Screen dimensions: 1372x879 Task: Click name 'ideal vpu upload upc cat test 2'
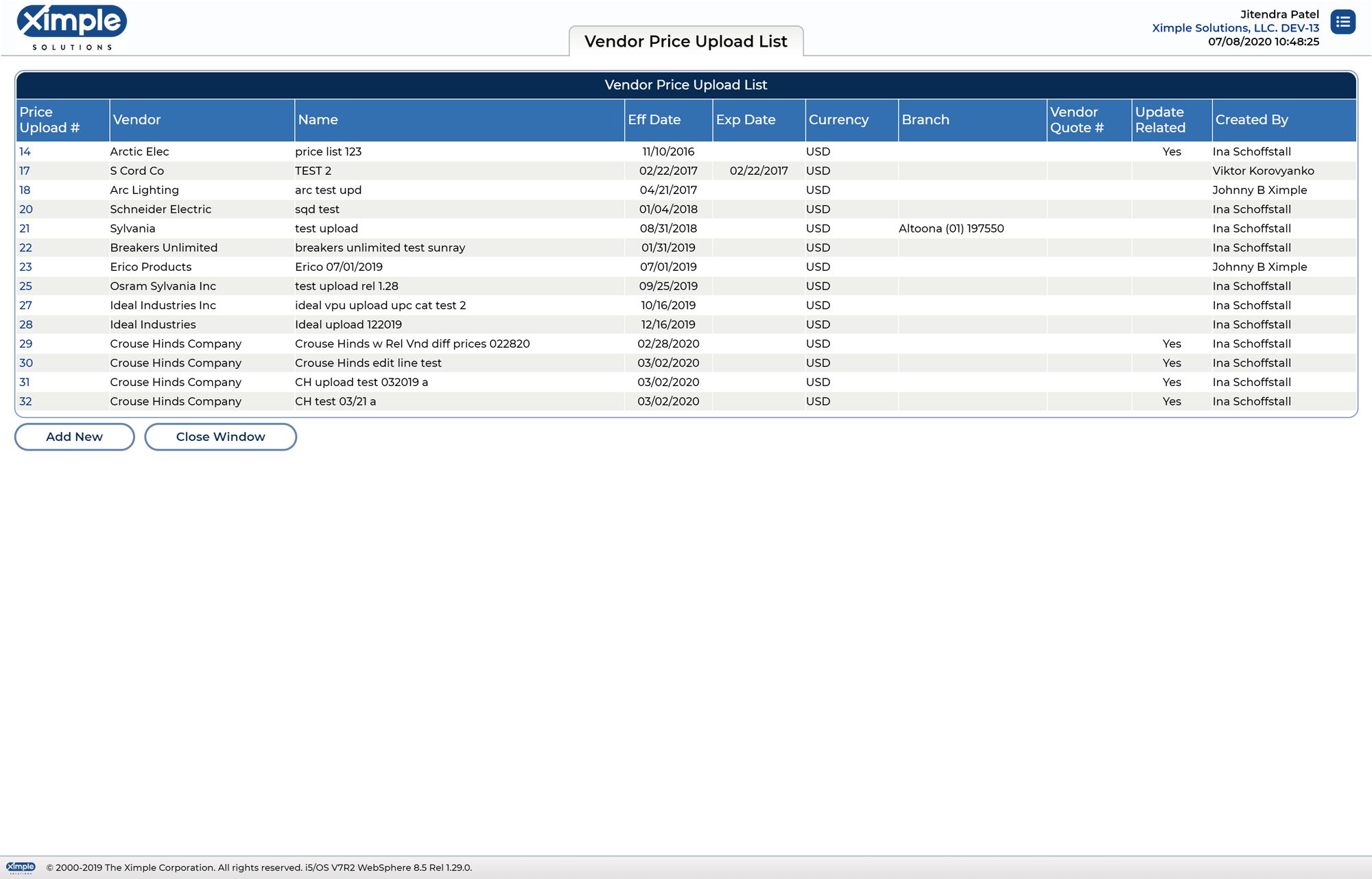pyautogui.click(x=381, y=305)
